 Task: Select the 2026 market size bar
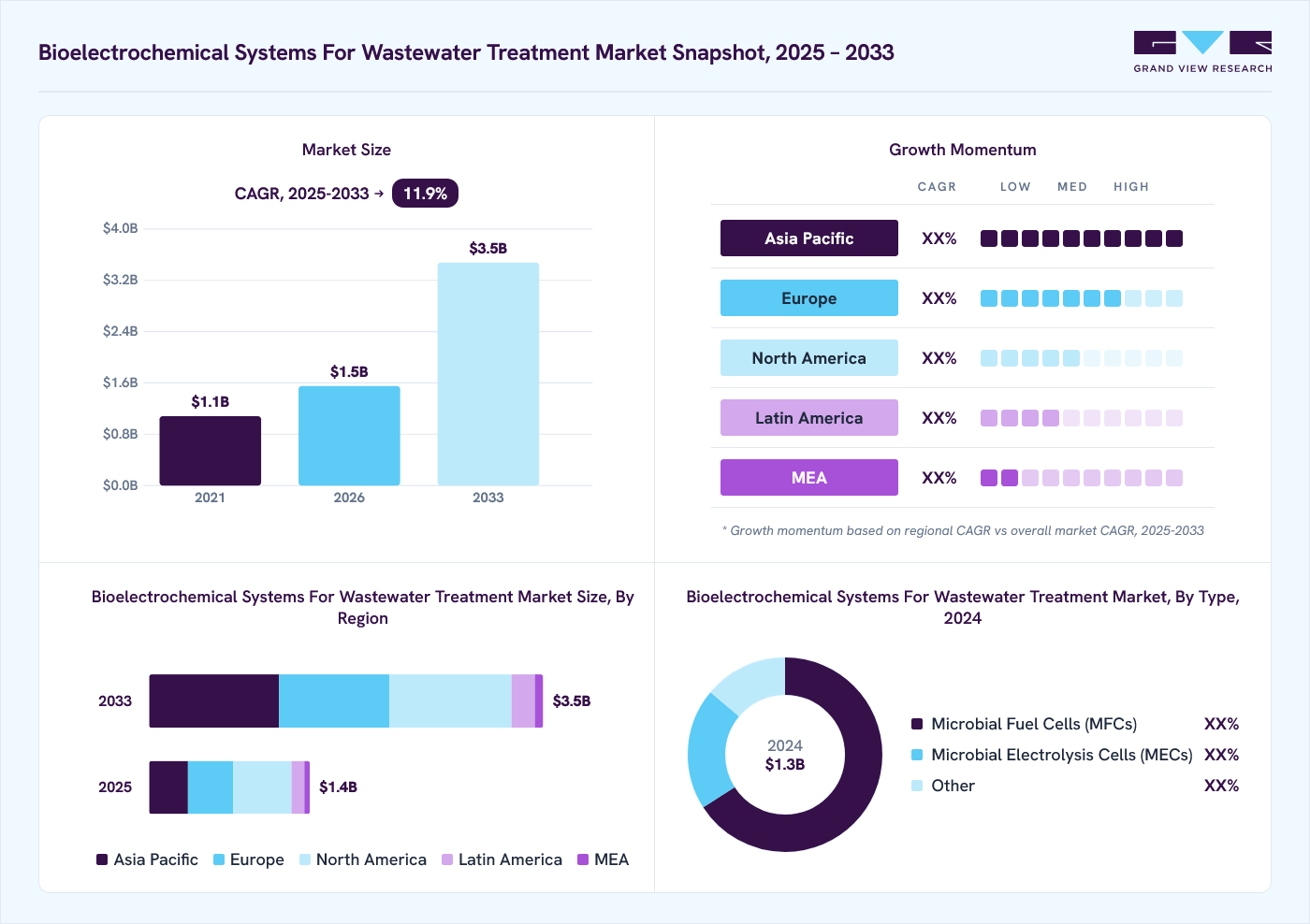tap(349, 436)
